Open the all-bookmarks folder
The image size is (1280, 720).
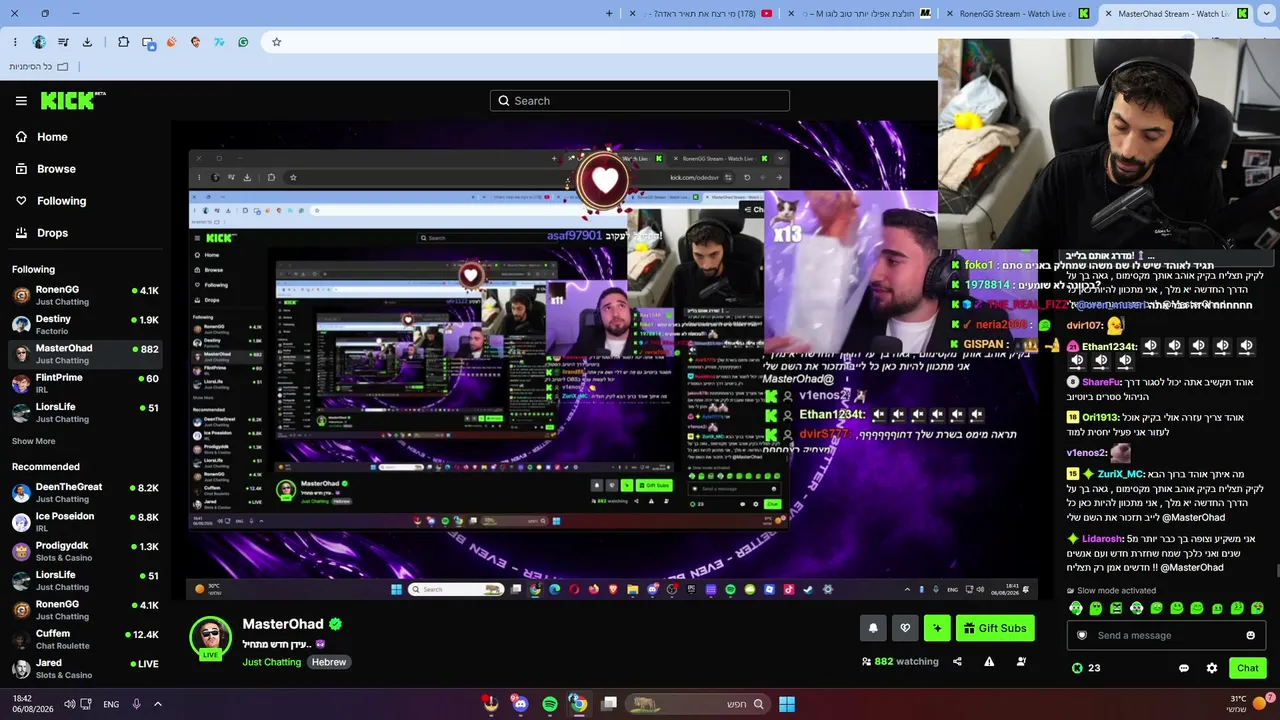click(x=39, y=67)
